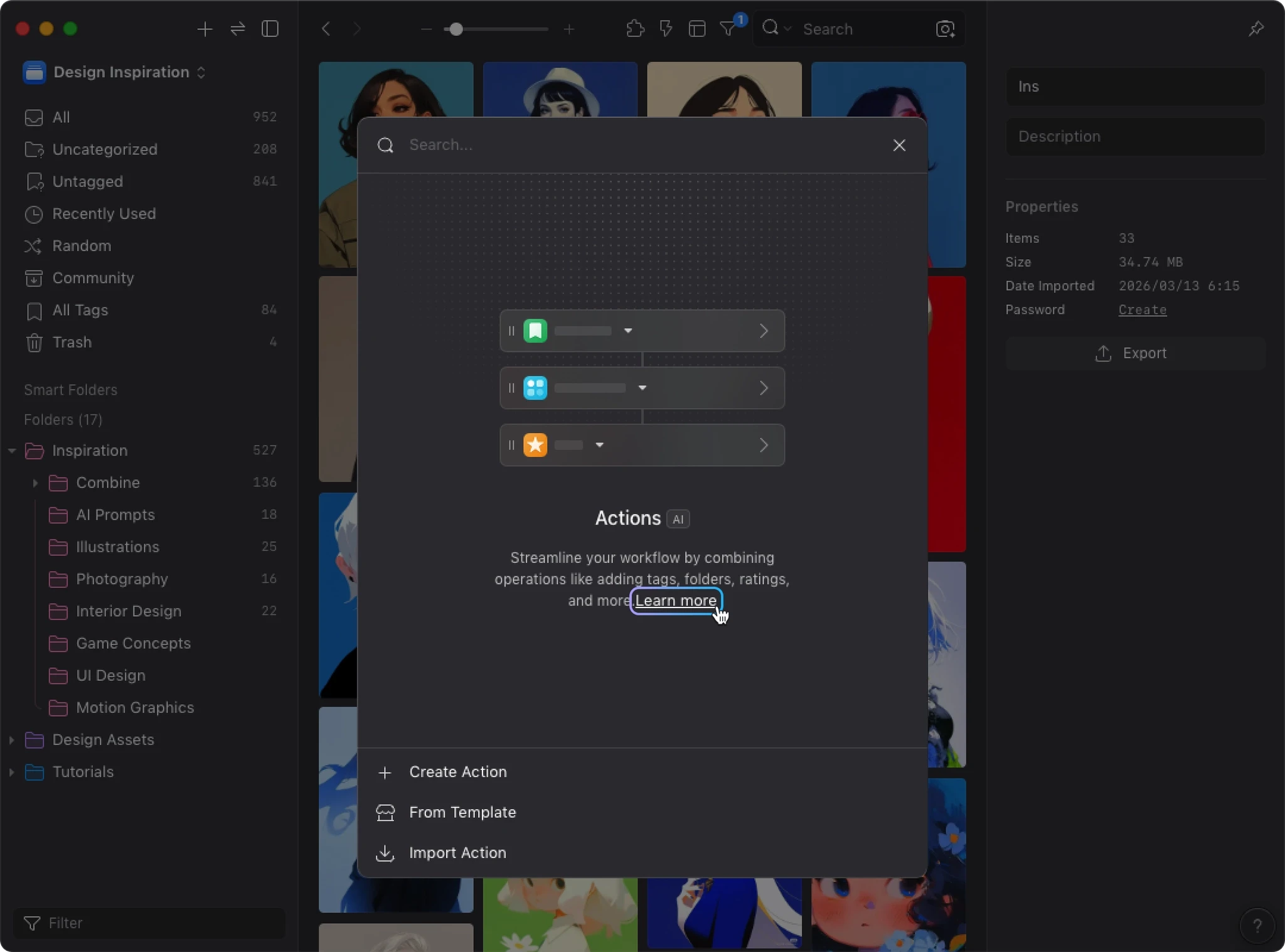The image size is (1285, 952).
Task: Open the help question mark button
Action: click(x=1257, y=926)
